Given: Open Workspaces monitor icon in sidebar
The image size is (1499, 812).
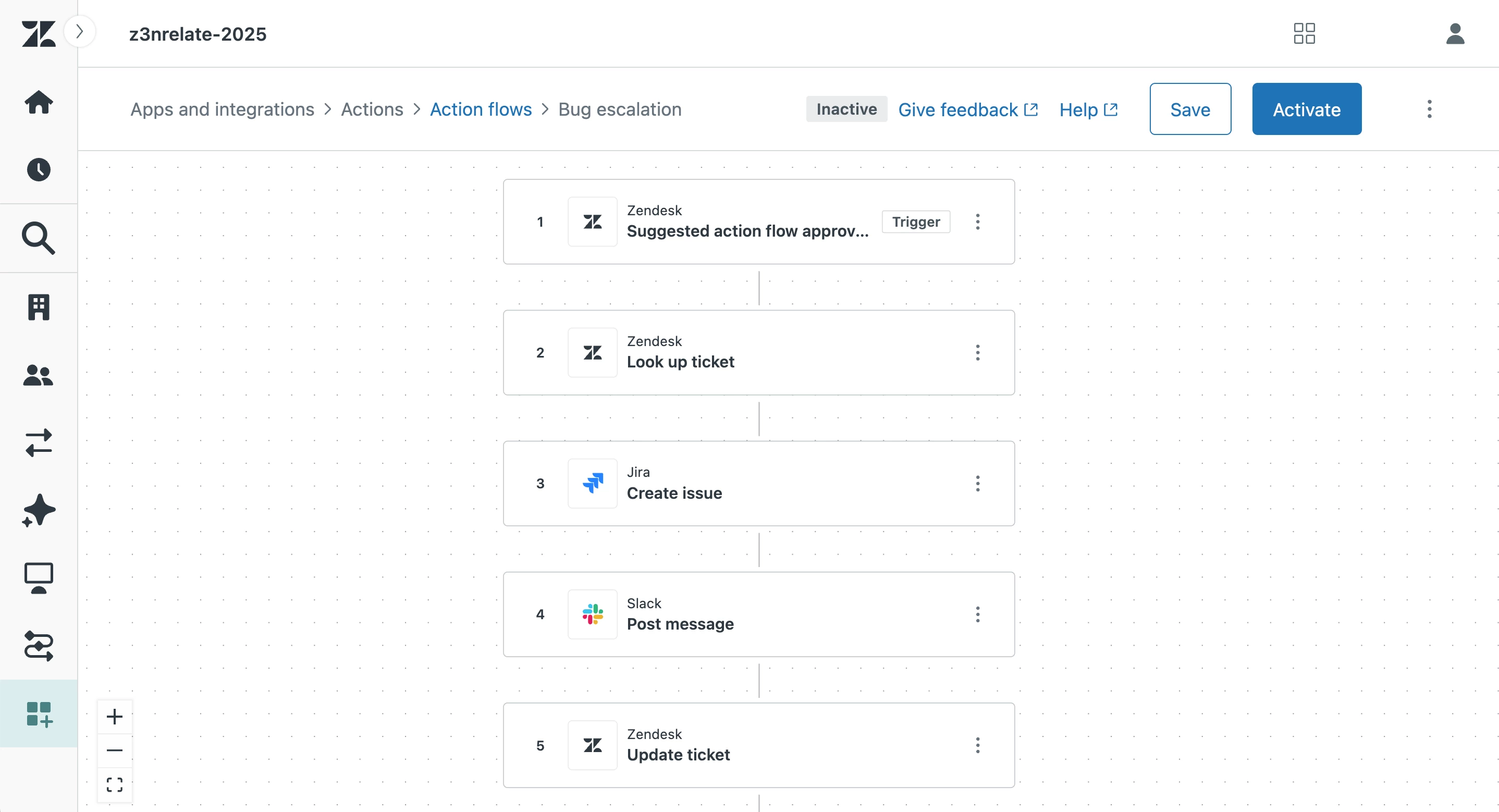Looking at the screenshot, I should click(39, 578).
